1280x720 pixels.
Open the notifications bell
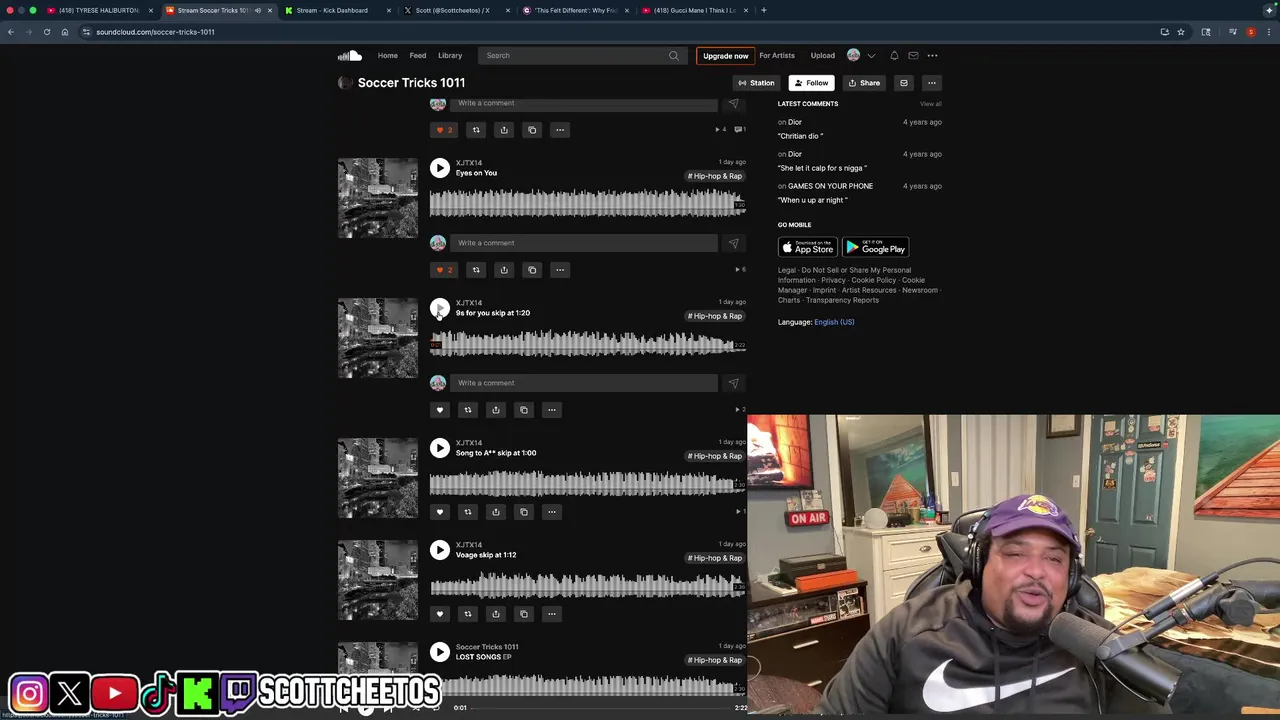click(894, 56)
